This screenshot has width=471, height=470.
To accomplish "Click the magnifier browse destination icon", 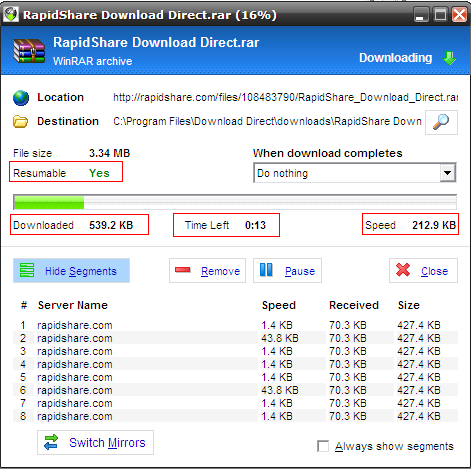I will [441, 122].
